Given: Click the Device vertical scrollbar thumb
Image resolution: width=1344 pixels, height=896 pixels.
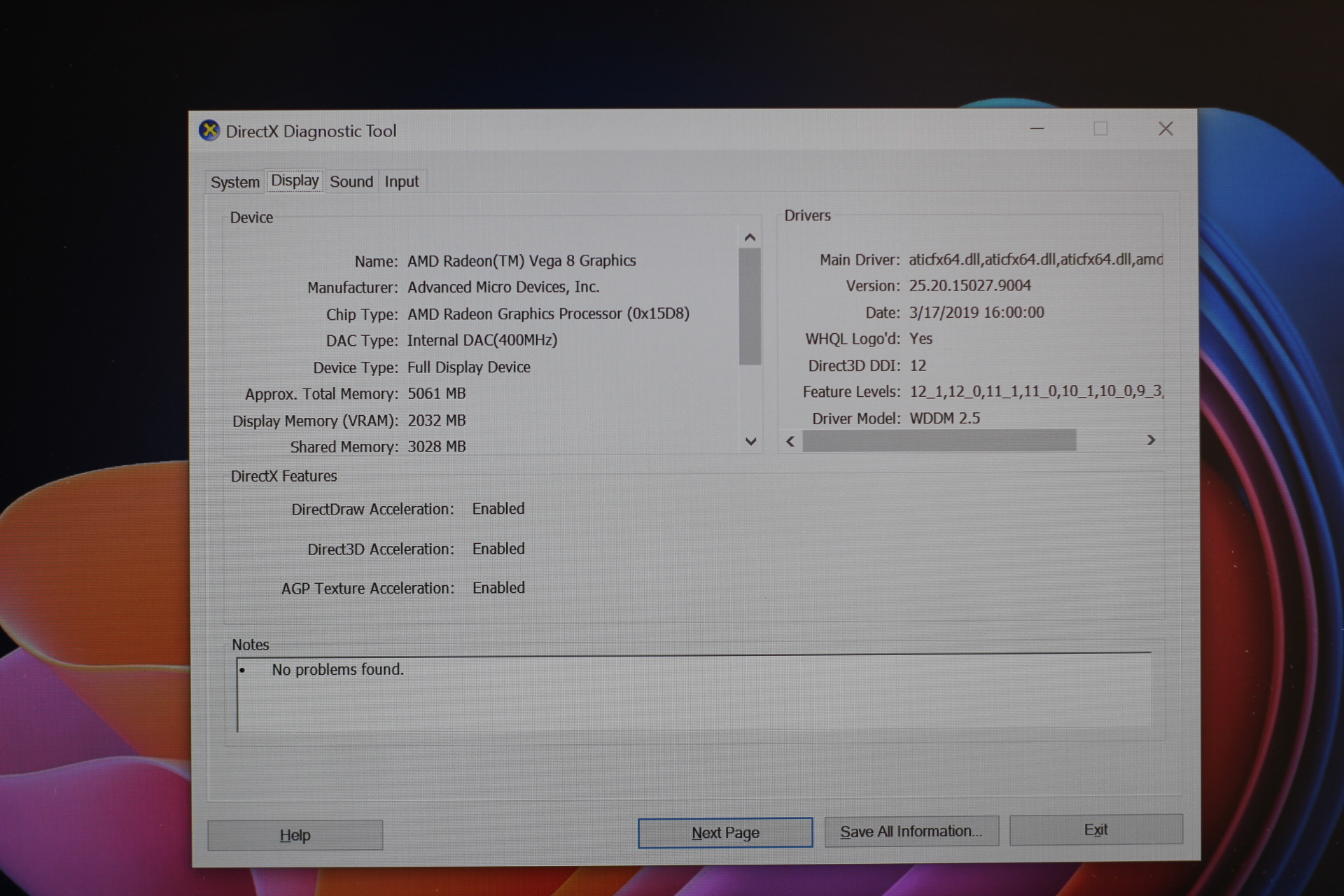Looking at the screenshot, I should coord(750,306).
